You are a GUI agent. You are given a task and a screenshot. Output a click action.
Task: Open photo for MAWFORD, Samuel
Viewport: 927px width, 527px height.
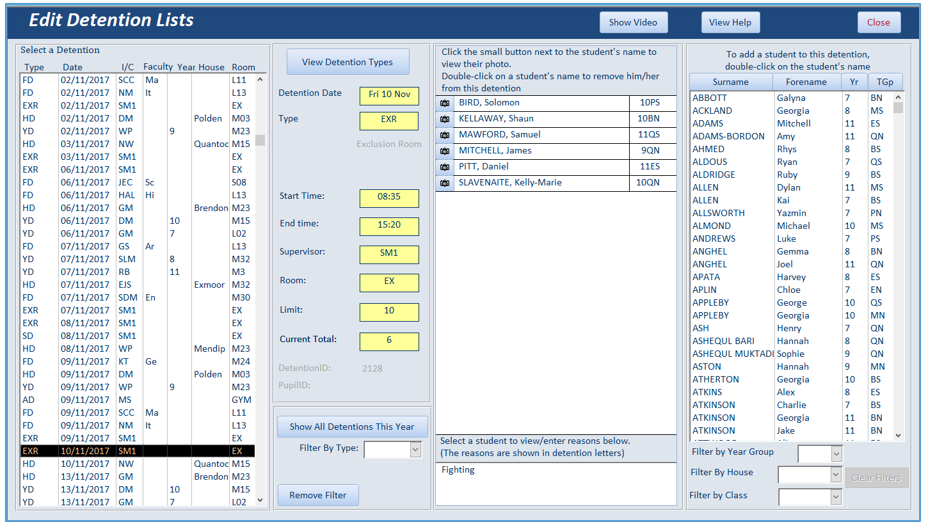[x=445, y=135]
